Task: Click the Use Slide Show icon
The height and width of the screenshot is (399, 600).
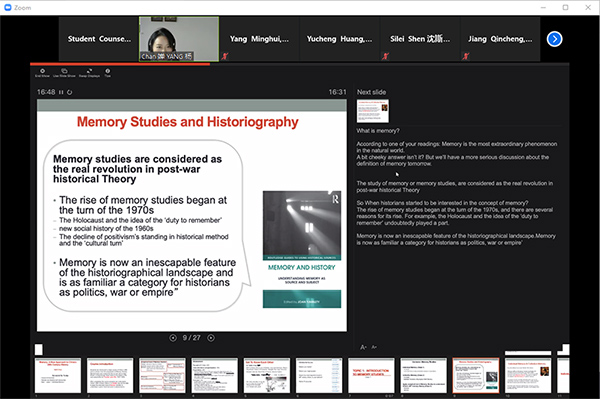Action: (x=64, y=71)
